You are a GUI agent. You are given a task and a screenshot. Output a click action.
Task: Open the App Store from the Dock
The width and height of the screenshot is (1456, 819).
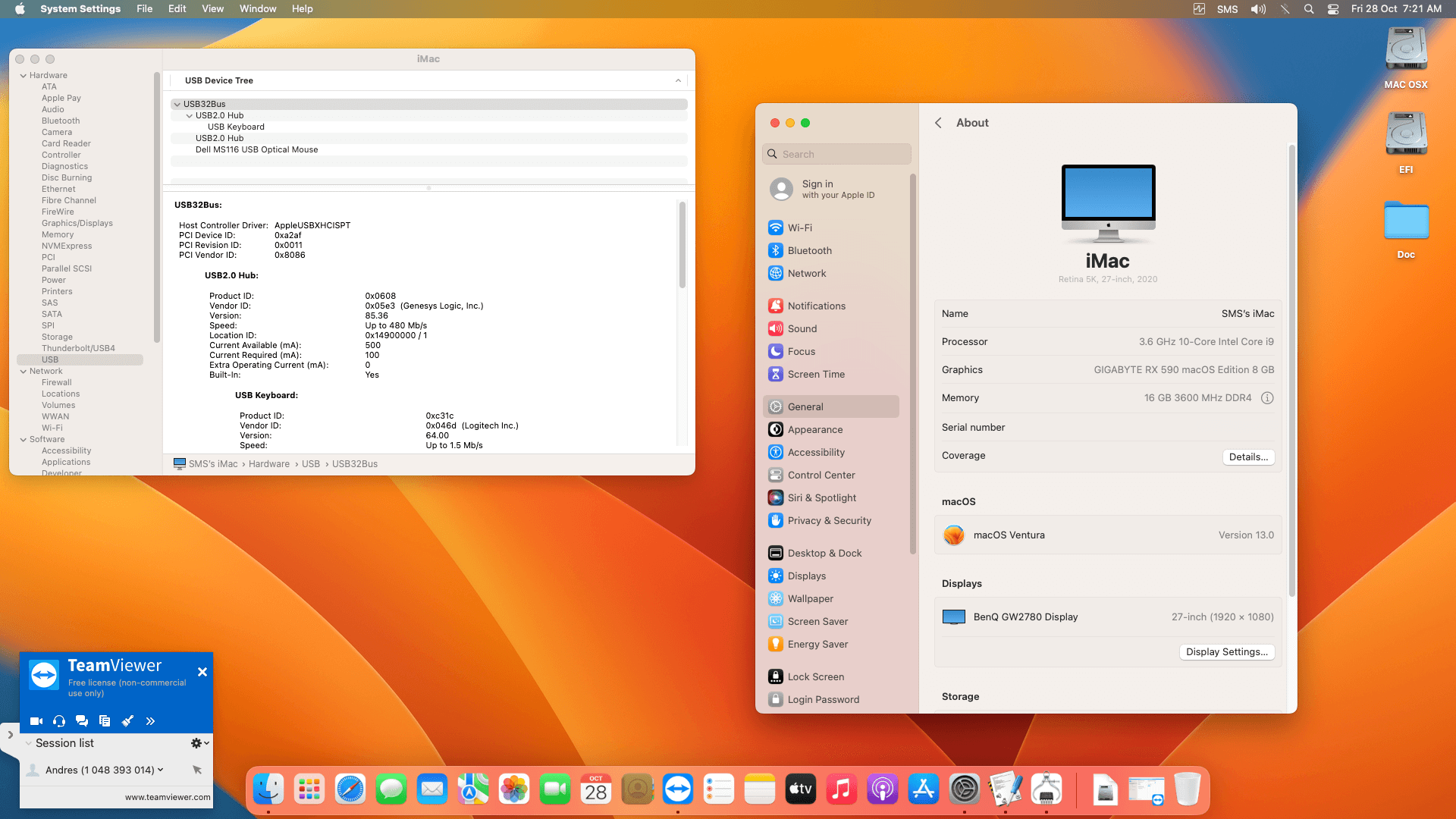pyautogui.click(x=923, y=789)
